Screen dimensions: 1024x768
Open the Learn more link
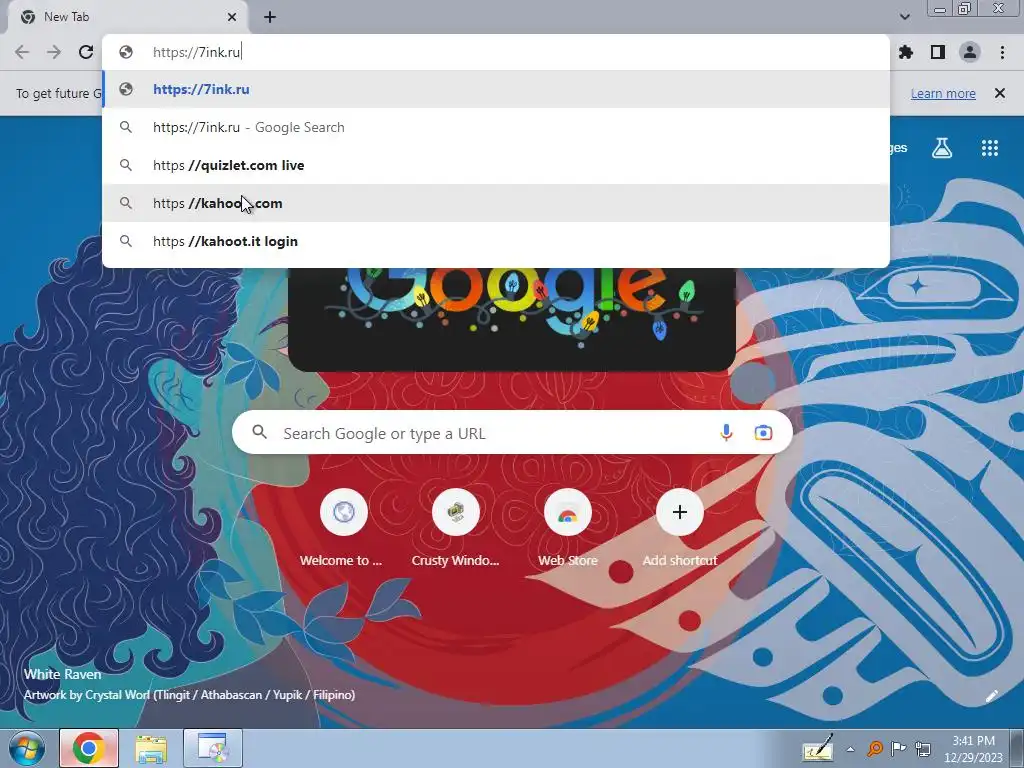tap(943, 93)
